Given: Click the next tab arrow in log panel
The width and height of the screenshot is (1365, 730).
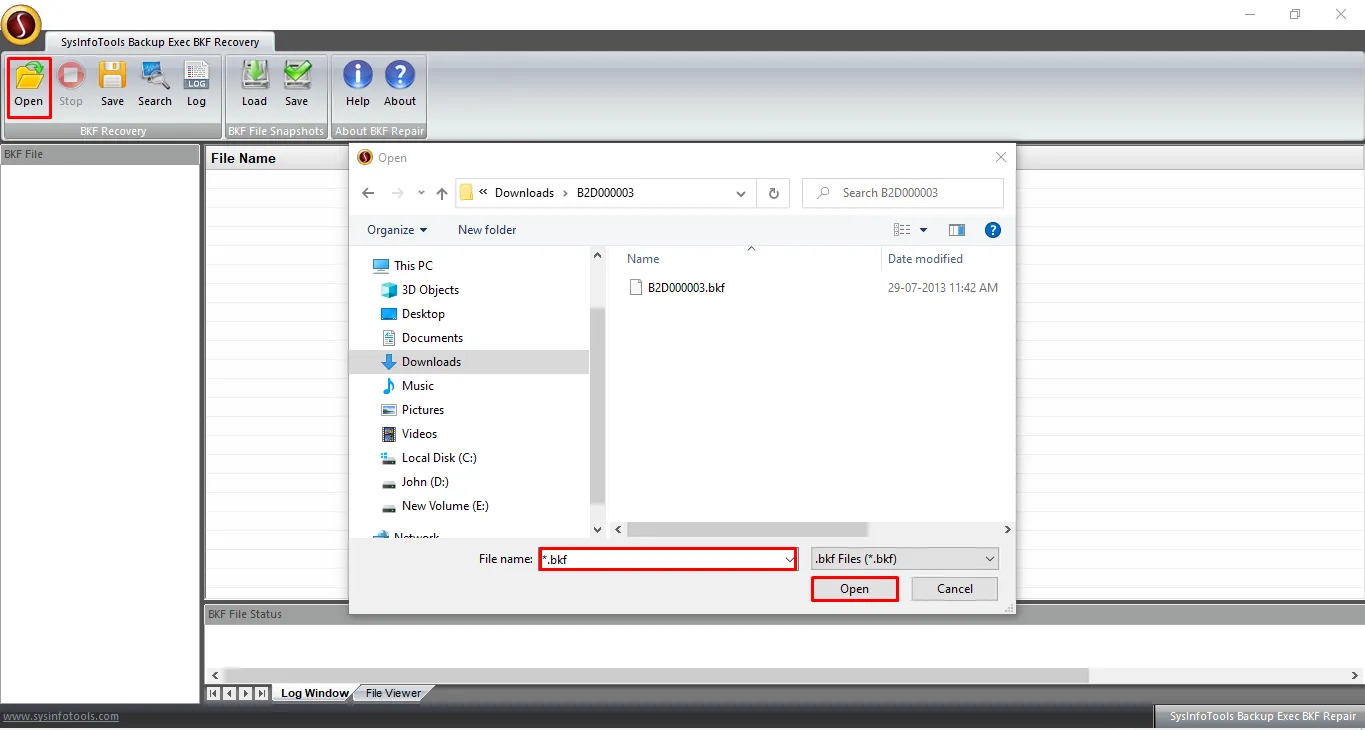Looking at the screenshot, I should pos(246,693).
